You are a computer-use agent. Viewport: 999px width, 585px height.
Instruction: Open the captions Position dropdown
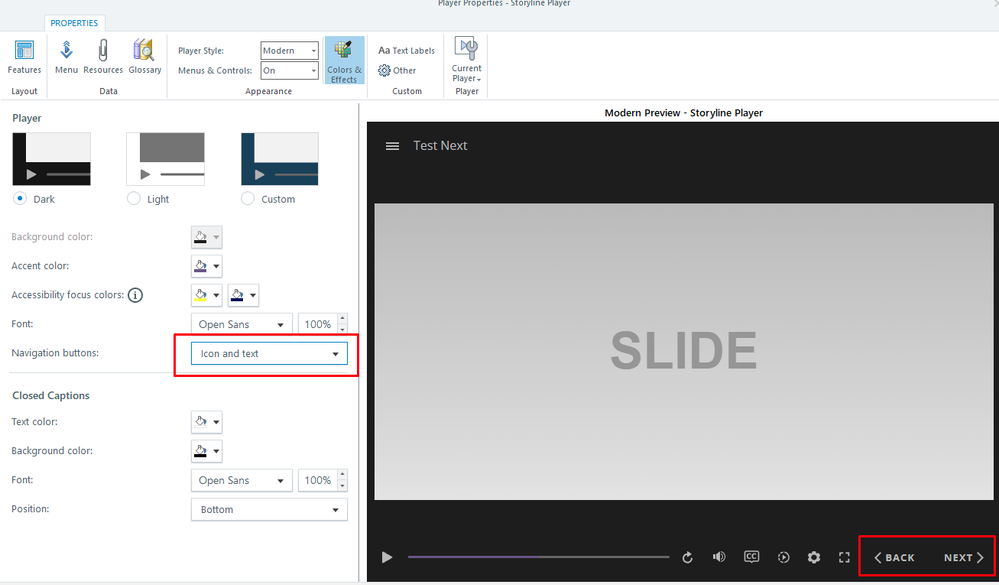coord(269,510)
